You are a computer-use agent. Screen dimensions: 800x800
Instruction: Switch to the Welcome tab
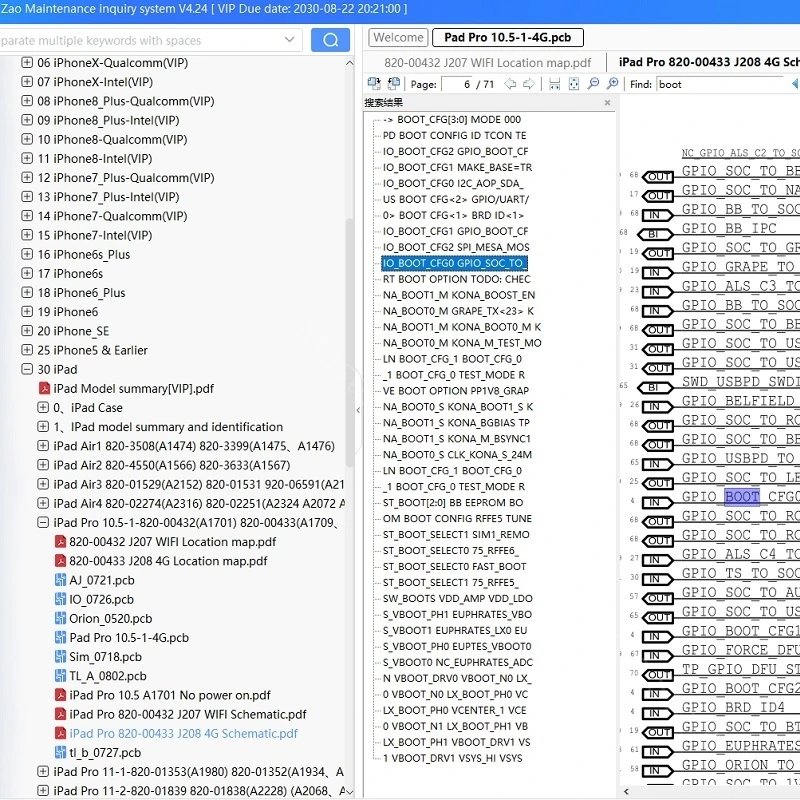(x=398, y=37)
